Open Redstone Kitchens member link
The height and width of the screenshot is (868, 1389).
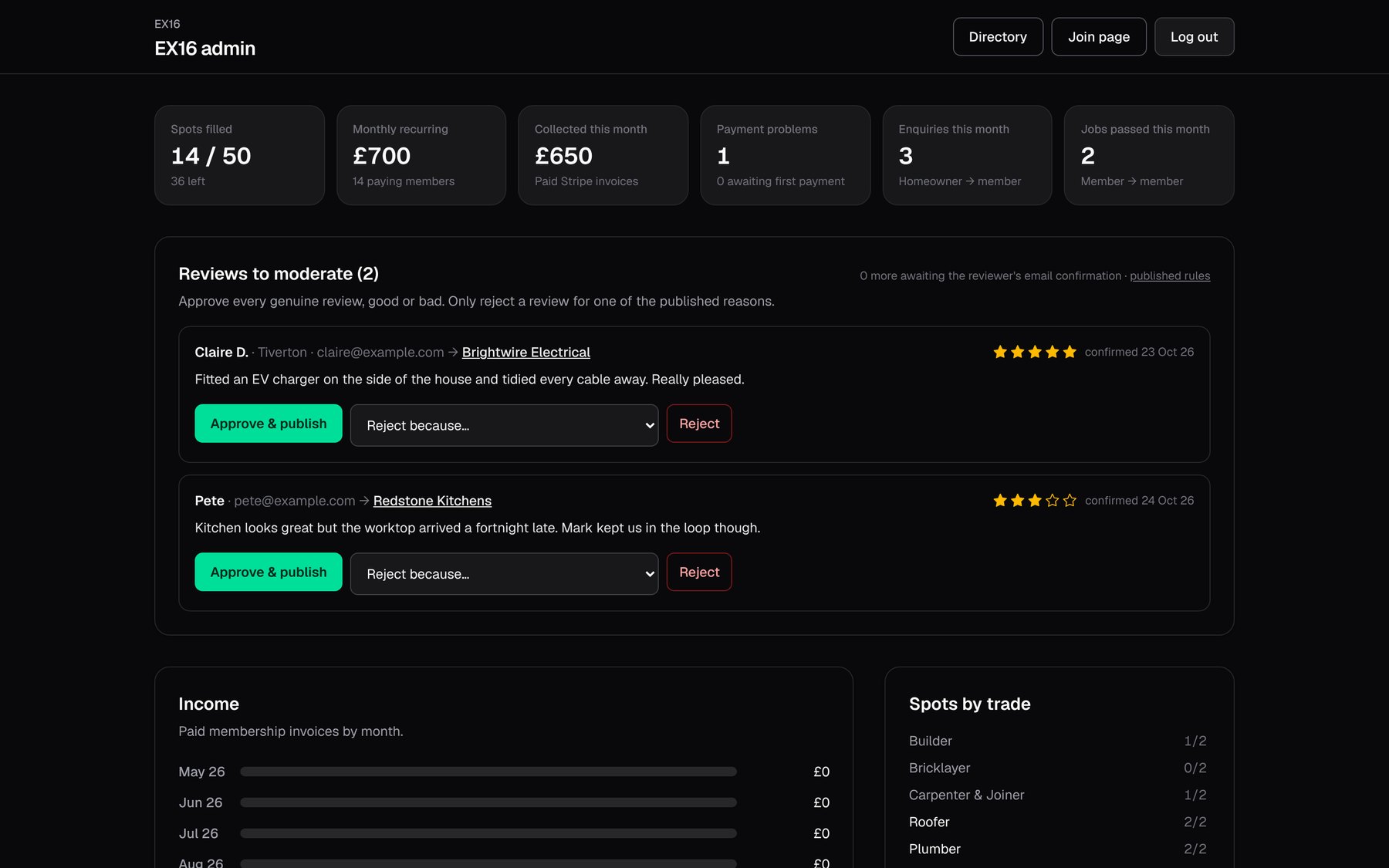click(432, 501)
